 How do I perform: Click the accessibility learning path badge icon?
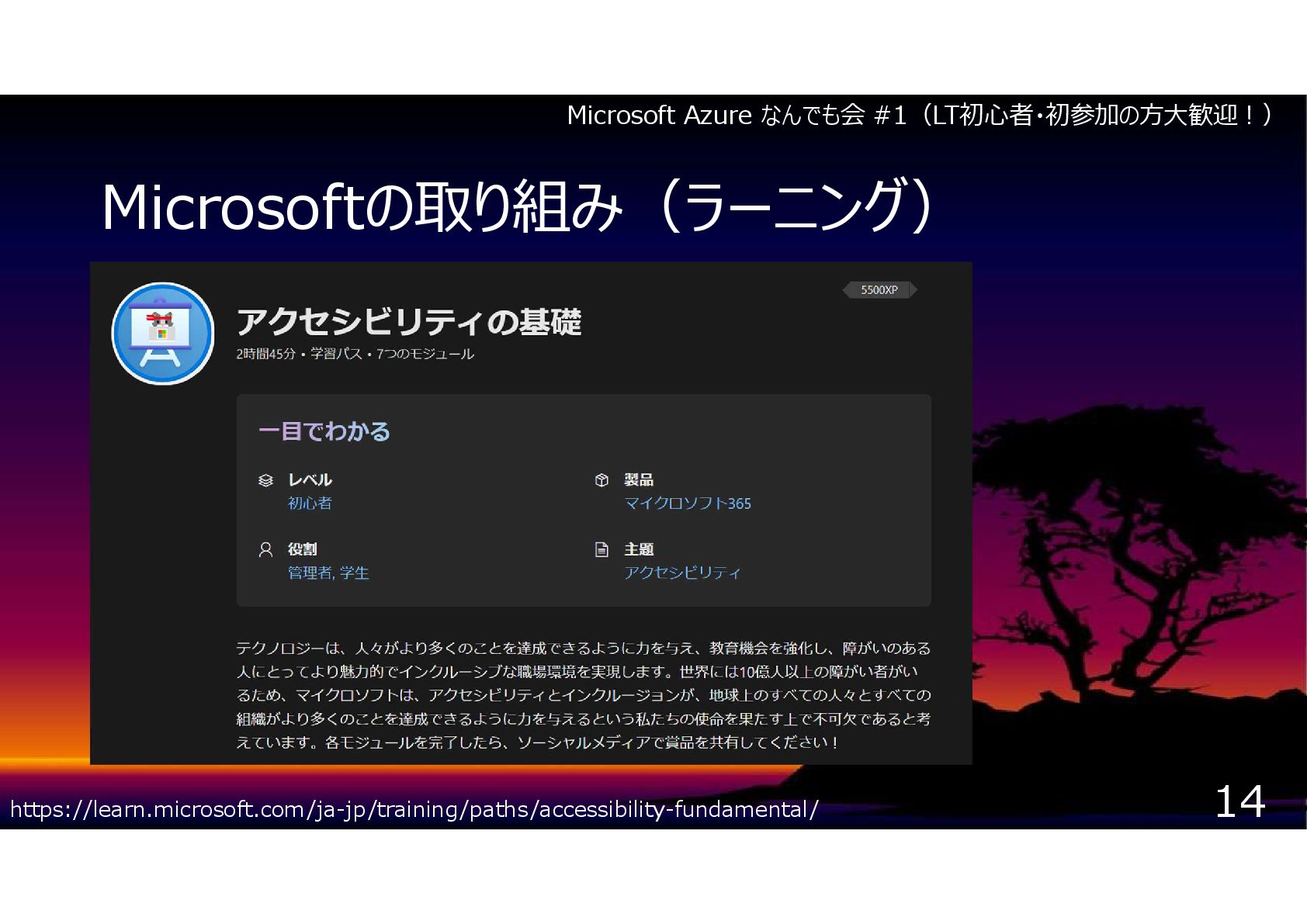[x=163, y=334]
